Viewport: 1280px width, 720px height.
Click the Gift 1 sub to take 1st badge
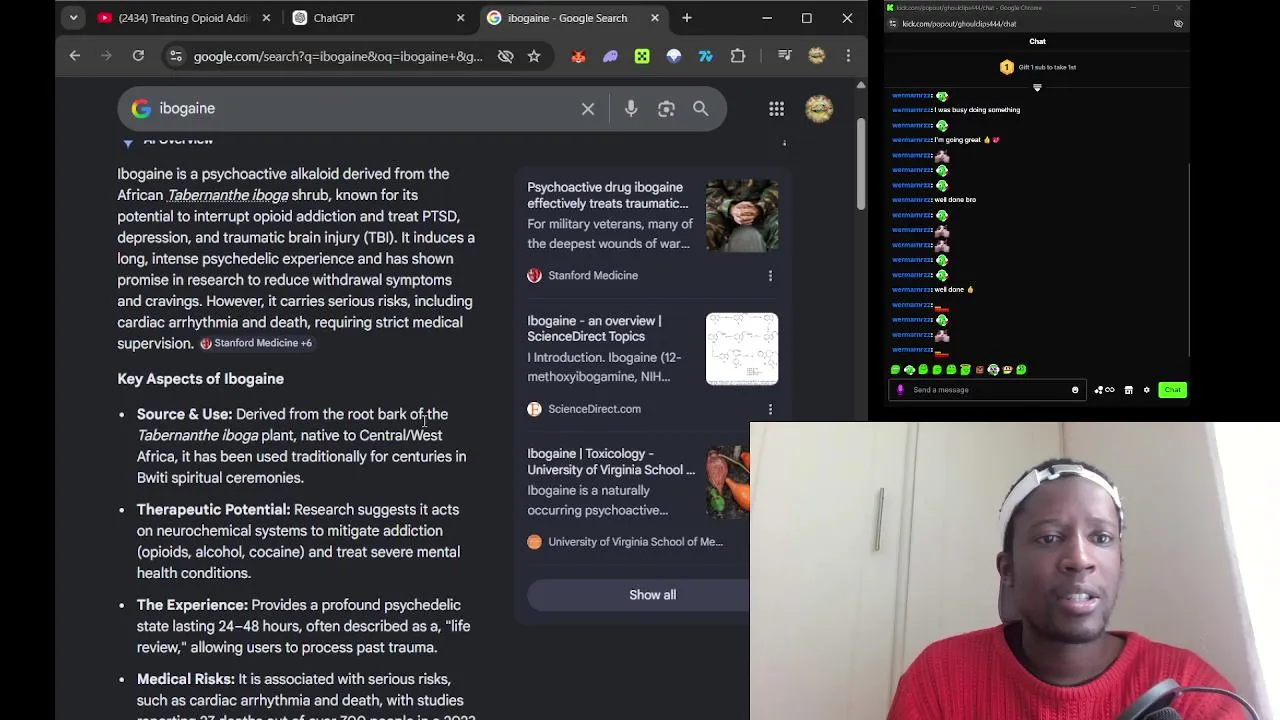tap(1037, 67)
